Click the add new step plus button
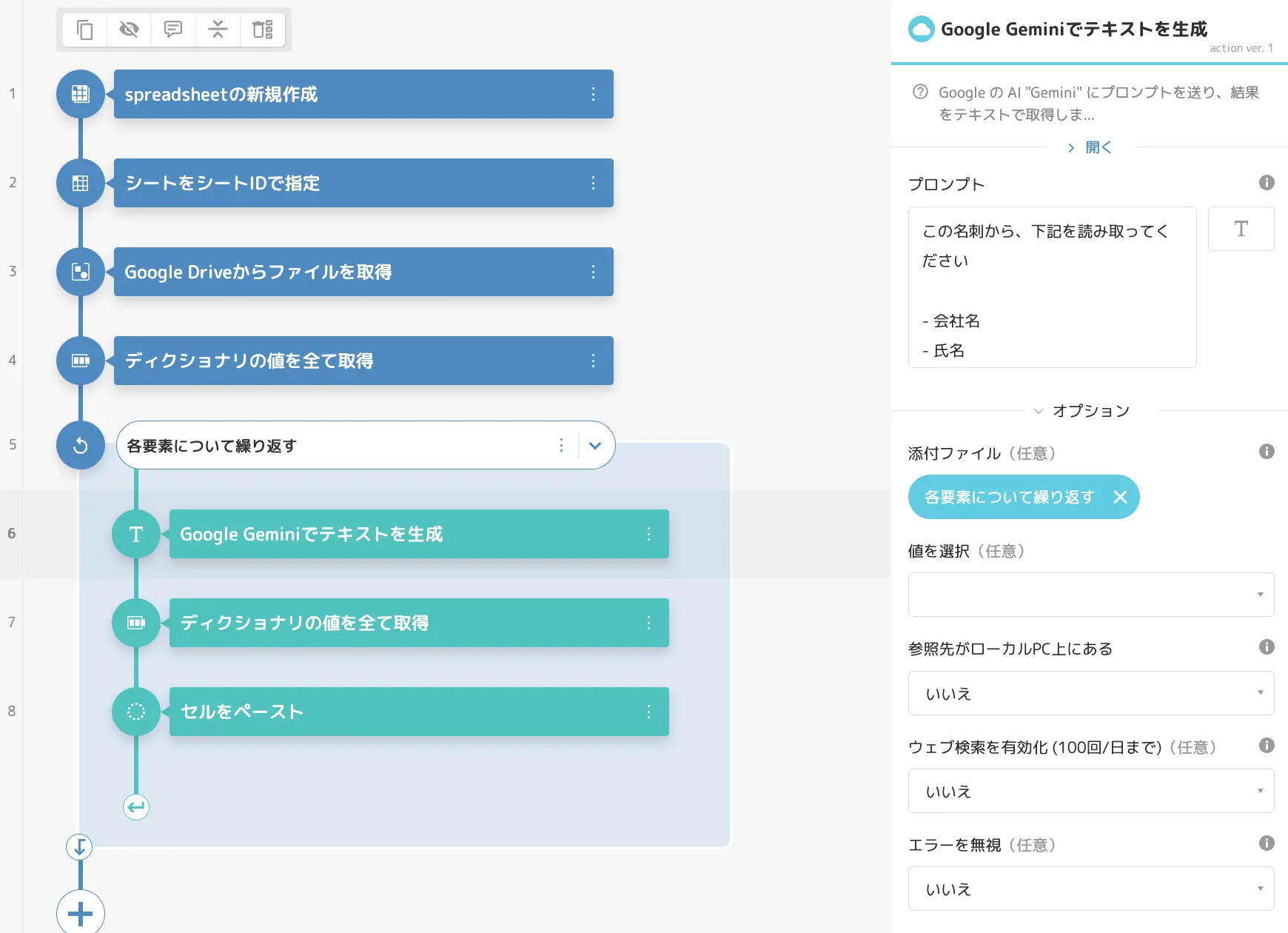Screen dimensions: 1288x933 coord(81,913)
